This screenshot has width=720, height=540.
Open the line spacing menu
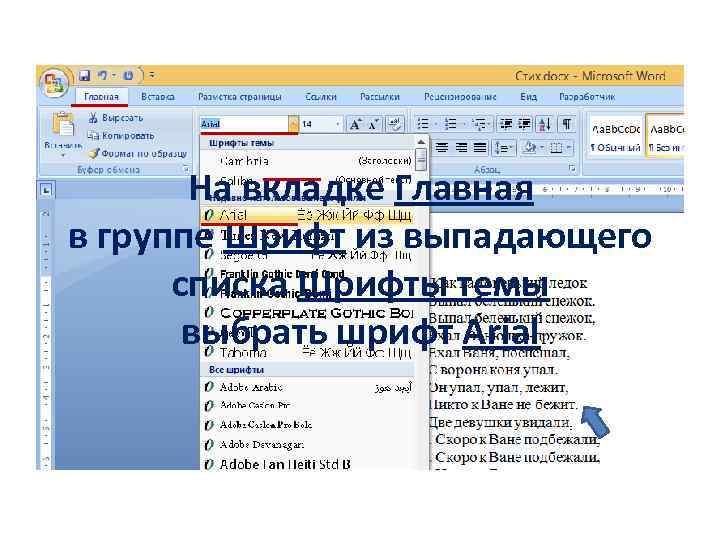tap(503, 148)
